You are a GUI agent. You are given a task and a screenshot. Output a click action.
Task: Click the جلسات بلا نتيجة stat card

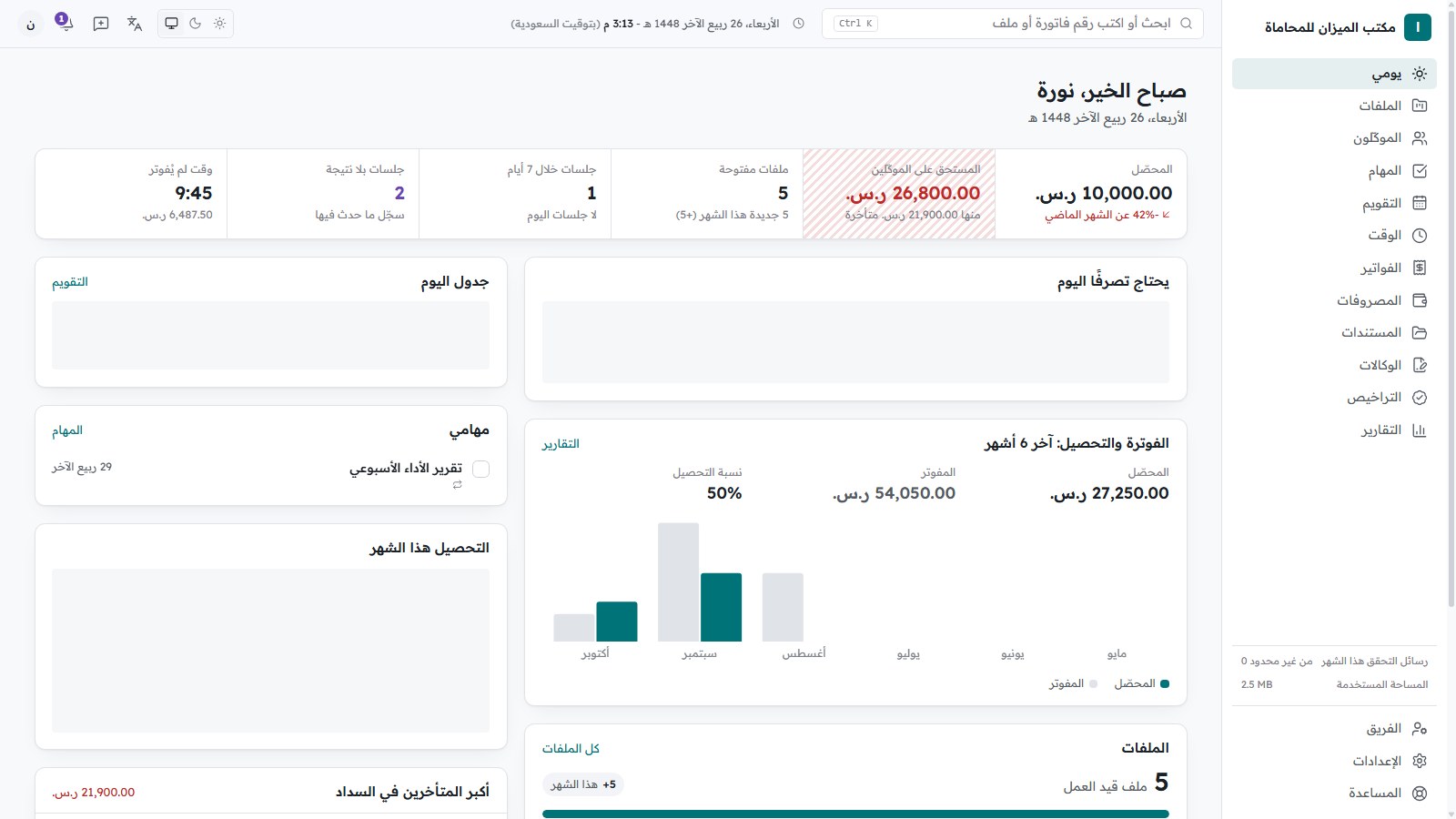tap(323, 194)
